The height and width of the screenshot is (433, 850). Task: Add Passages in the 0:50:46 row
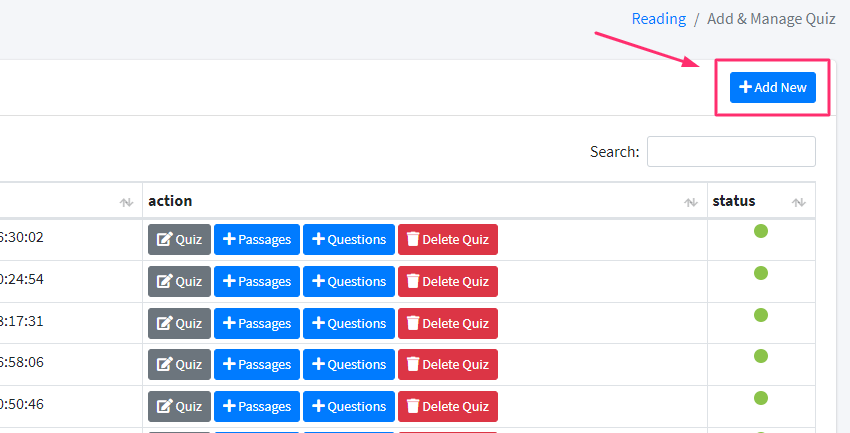(x=257, y=406)
